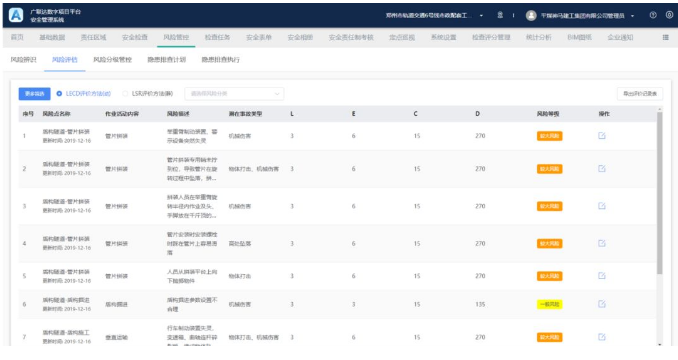Click the export evaluation record button
Viewport: 678px width, 360px height.
tap(640, 94)
